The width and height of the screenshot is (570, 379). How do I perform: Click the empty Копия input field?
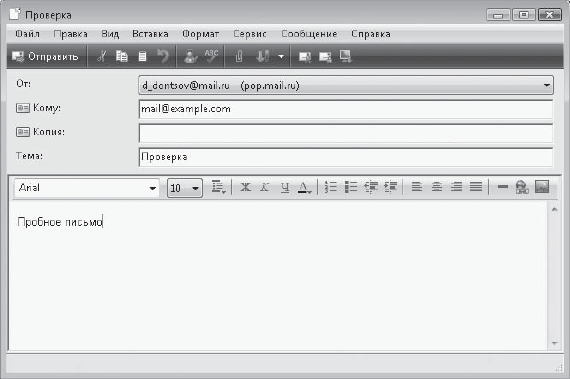point(346,133)
